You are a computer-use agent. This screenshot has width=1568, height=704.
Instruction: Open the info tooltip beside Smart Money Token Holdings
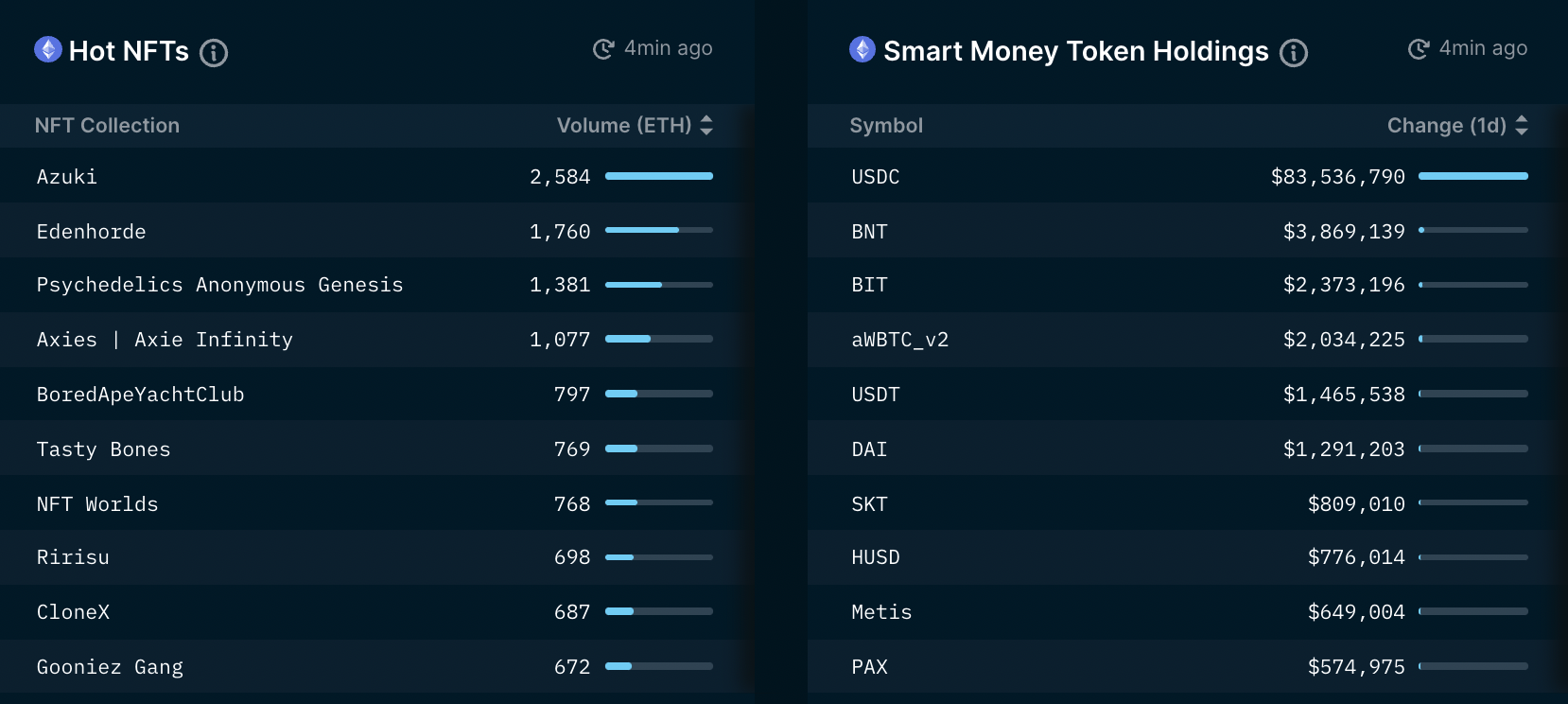(1293, 53)
